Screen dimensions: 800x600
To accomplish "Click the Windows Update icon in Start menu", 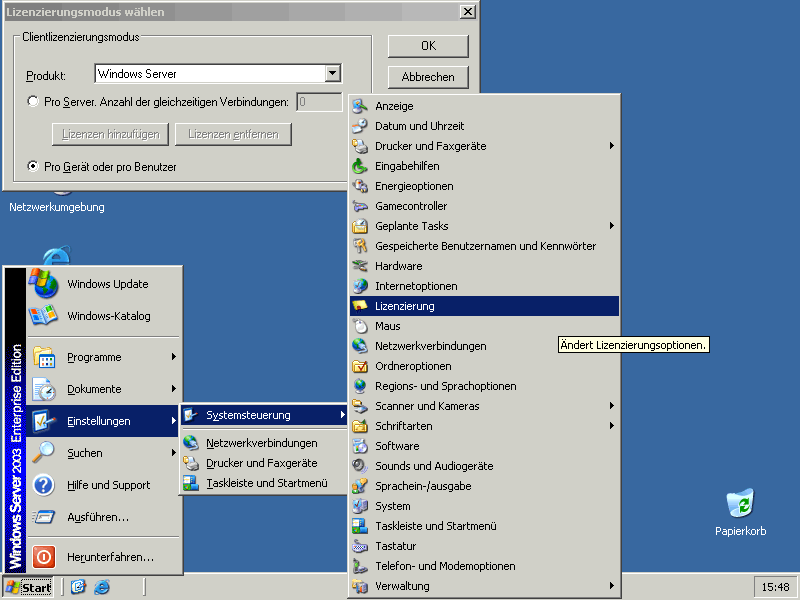I will pos(43,283).
